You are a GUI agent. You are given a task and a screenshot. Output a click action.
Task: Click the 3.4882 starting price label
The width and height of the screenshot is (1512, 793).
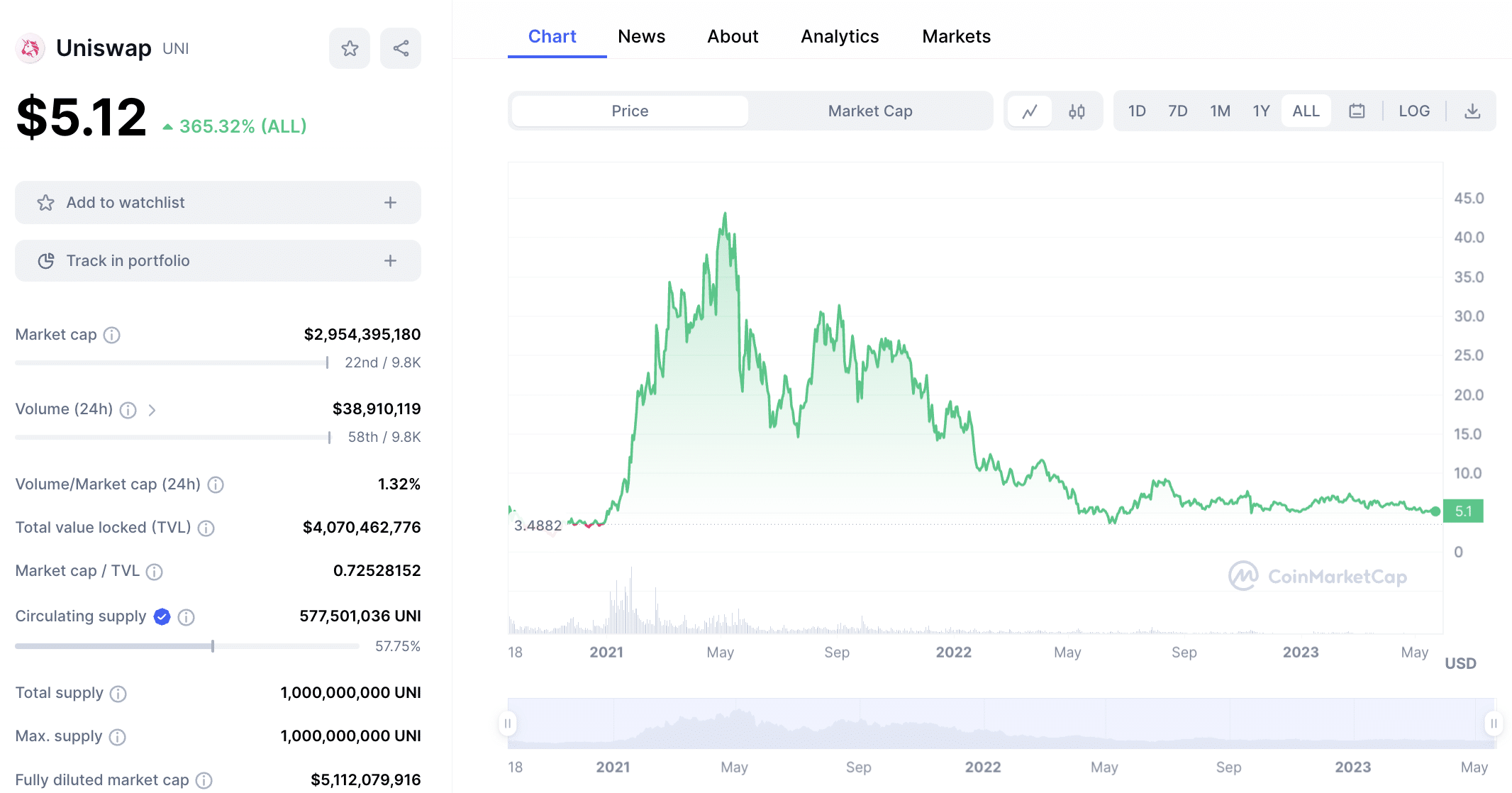(x=538, y=526)
